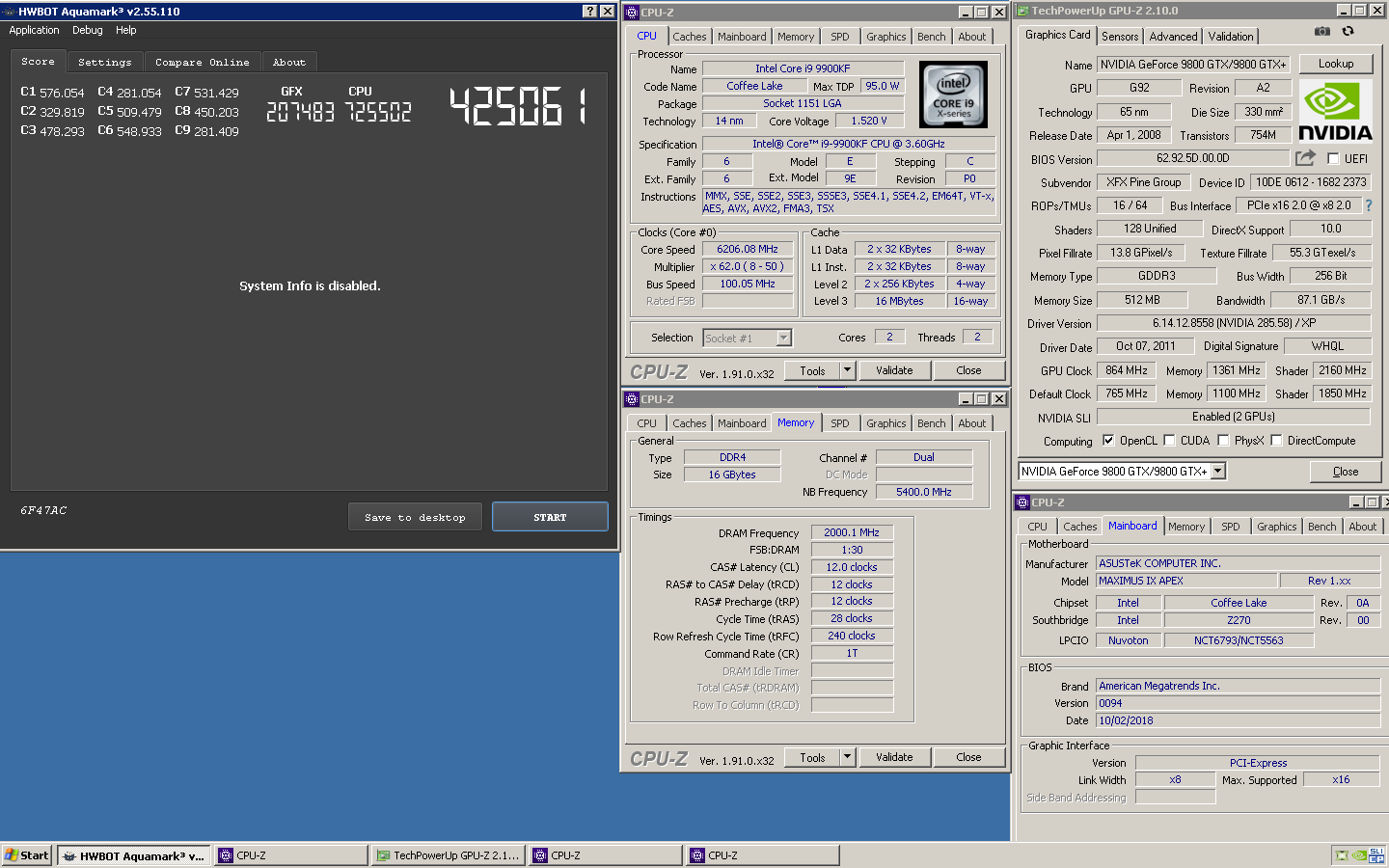Open the Debug menu in Aquamark

[x=87, y=30]
